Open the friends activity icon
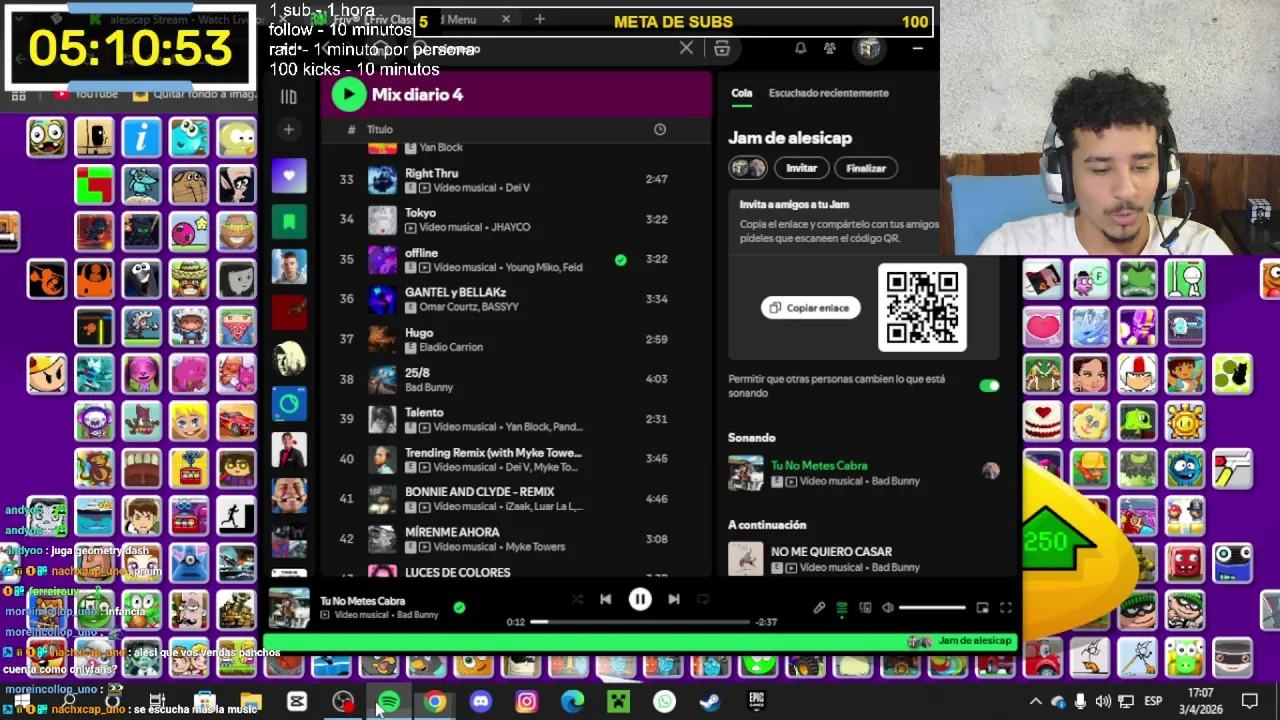Viewport: 1280px width, 720px height. click(830, 48)
